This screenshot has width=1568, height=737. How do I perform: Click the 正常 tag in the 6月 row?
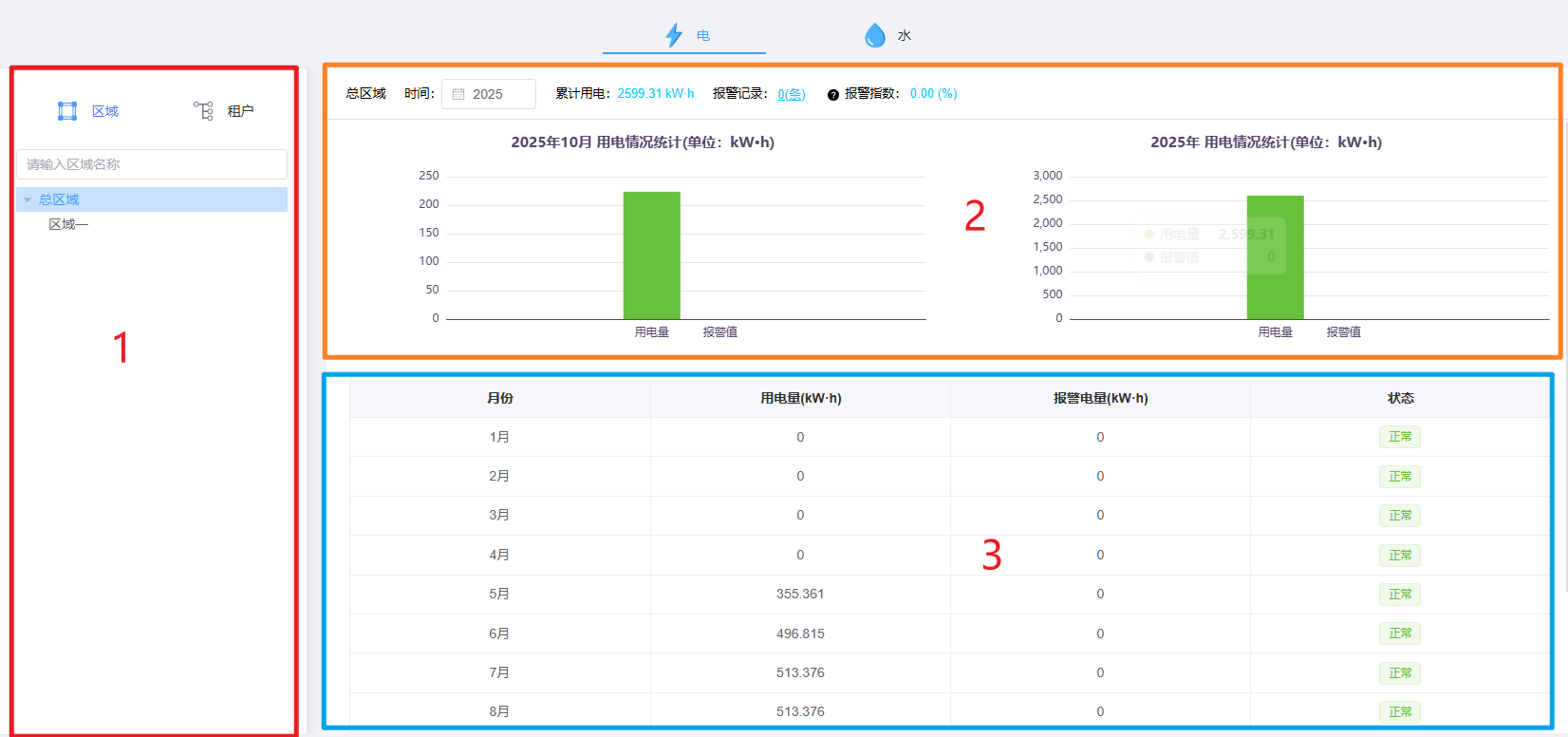pyautogui.click(x=1400, y=633)
